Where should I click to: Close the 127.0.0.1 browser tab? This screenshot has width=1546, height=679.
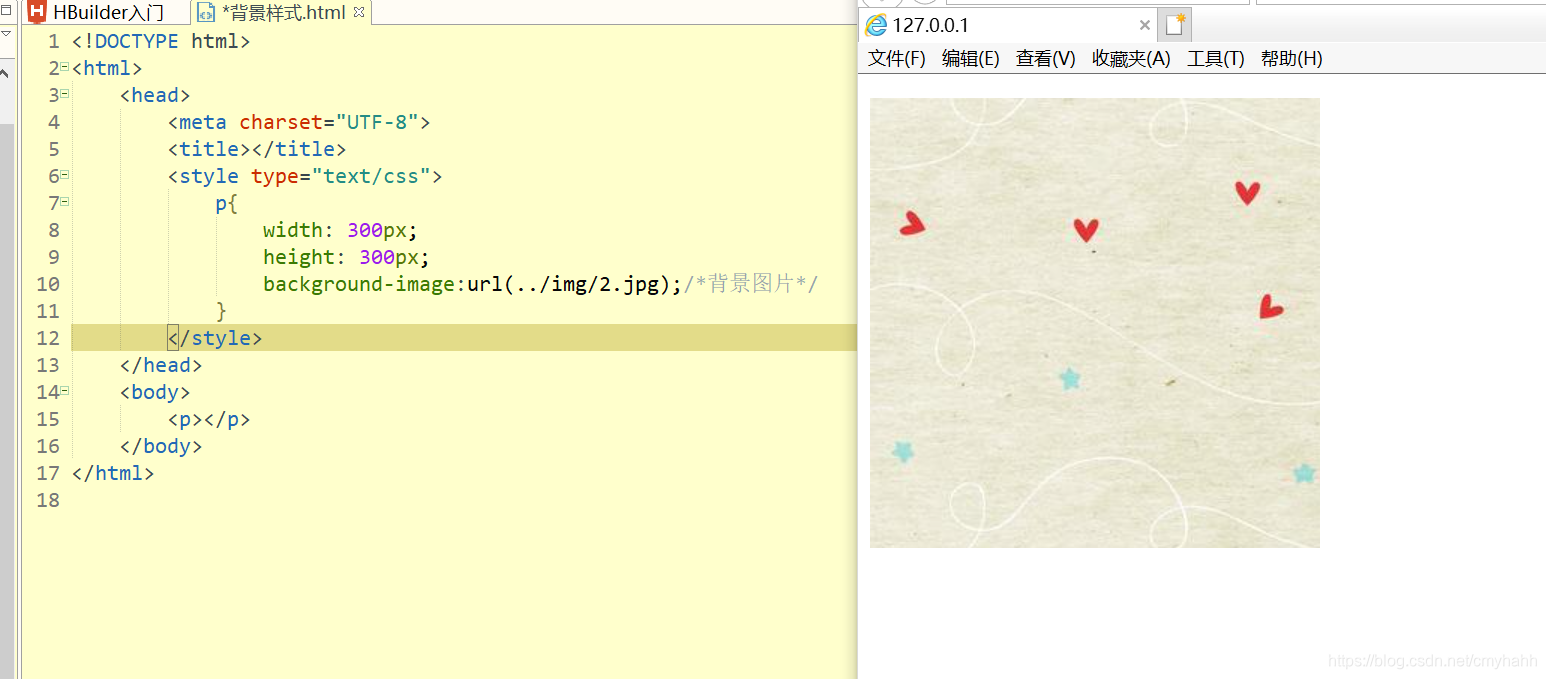tap(1145, 26)
